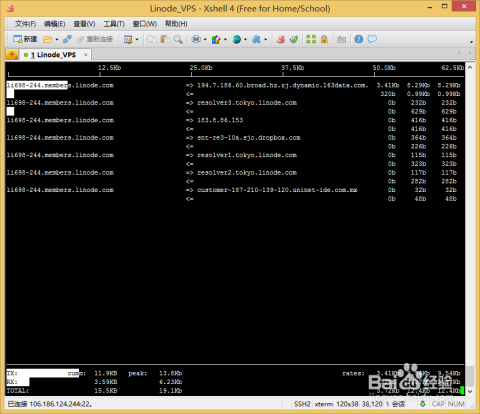Click terminal scrollbar down arrow

click(x=470, y=391)
